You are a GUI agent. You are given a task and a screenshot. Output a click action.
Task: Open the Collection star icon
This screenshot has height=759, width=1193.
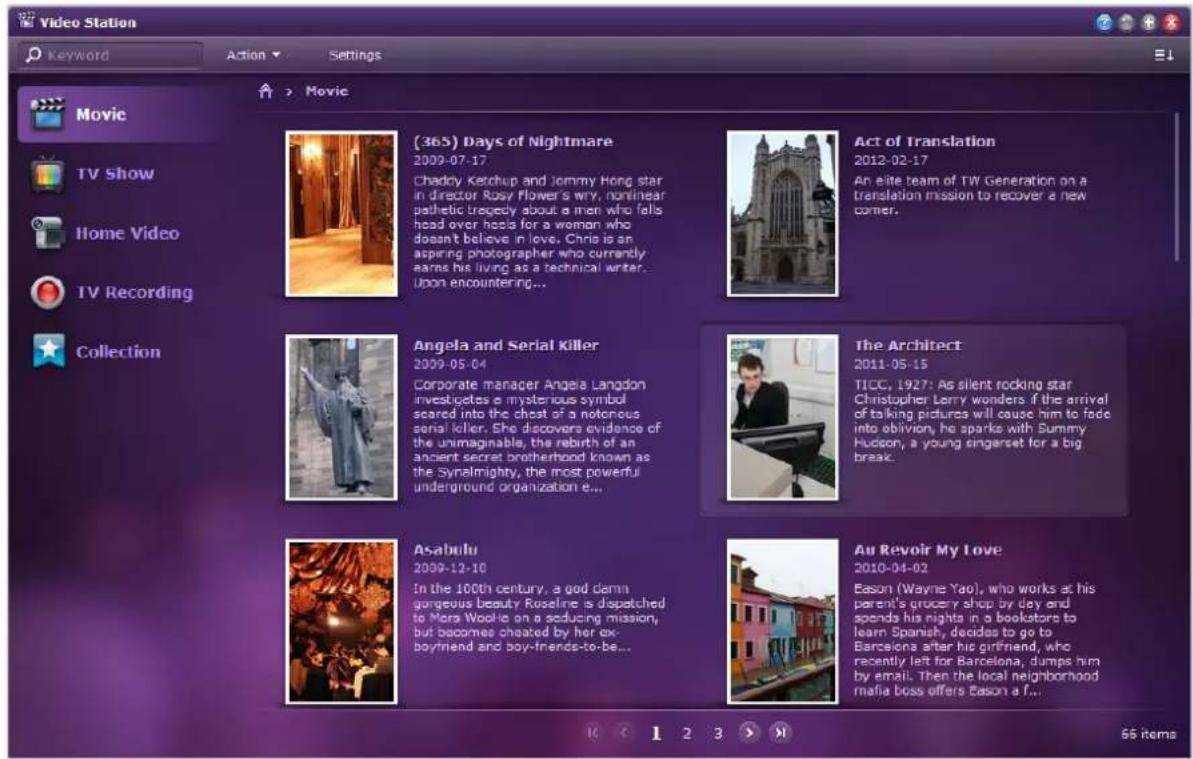pos(48,351)
